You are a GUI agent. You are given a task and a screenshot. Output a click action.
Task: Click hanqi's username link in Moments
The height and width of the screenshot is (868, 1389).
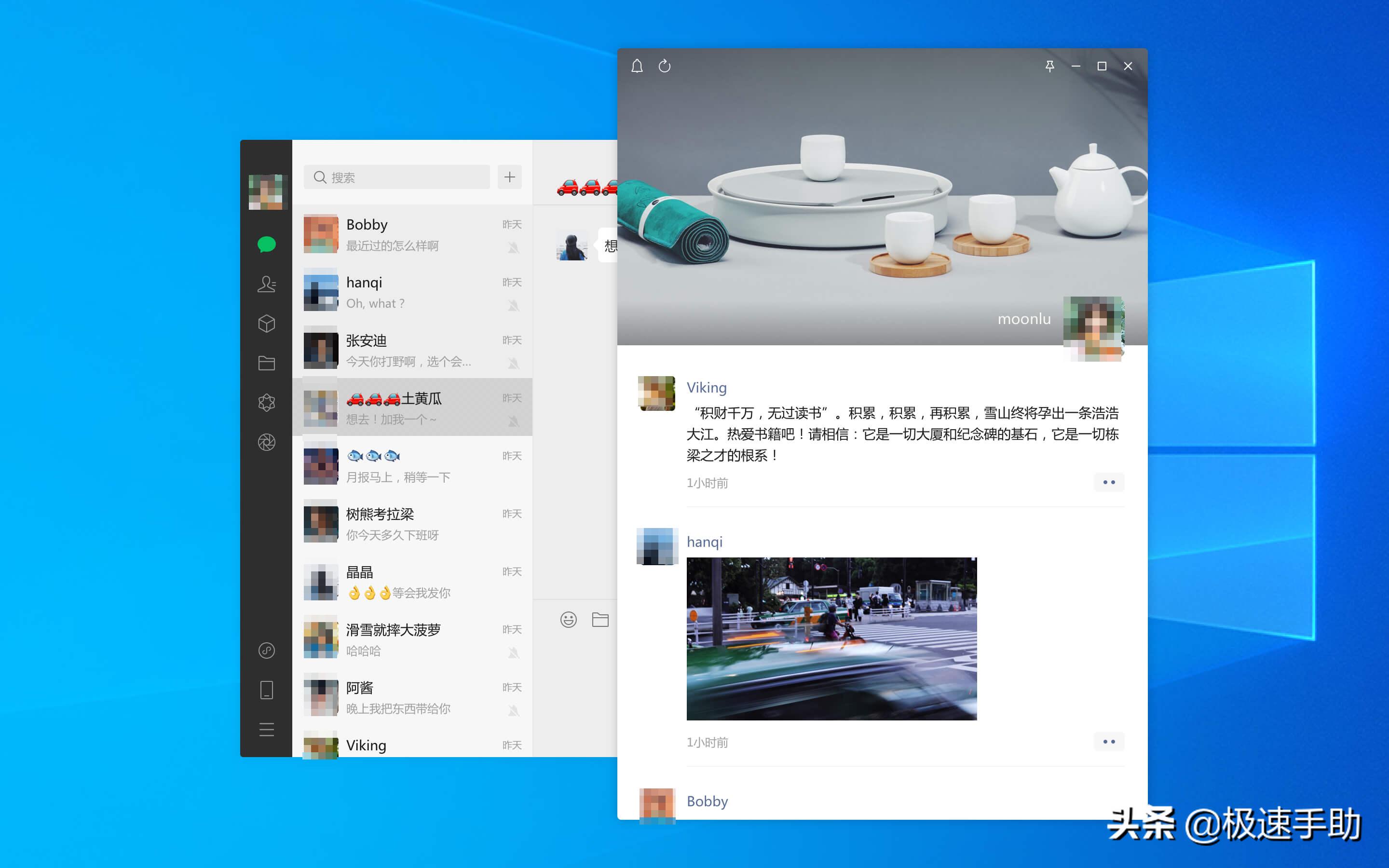pyautogui.click(x=705, y=542)
